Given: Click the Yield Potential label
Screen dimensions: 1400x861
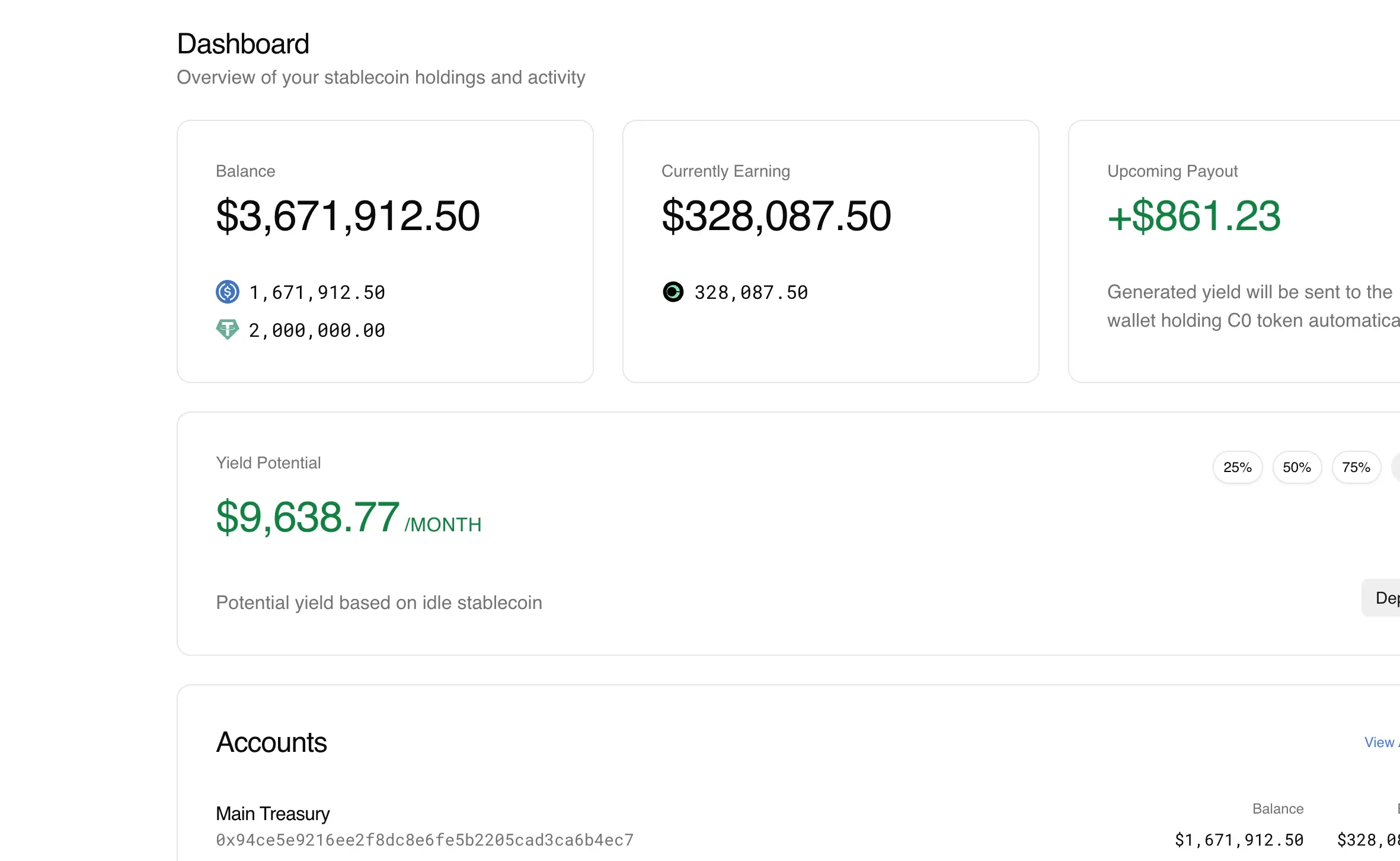Looking at the screenshot, I should (x=268, y=463).
